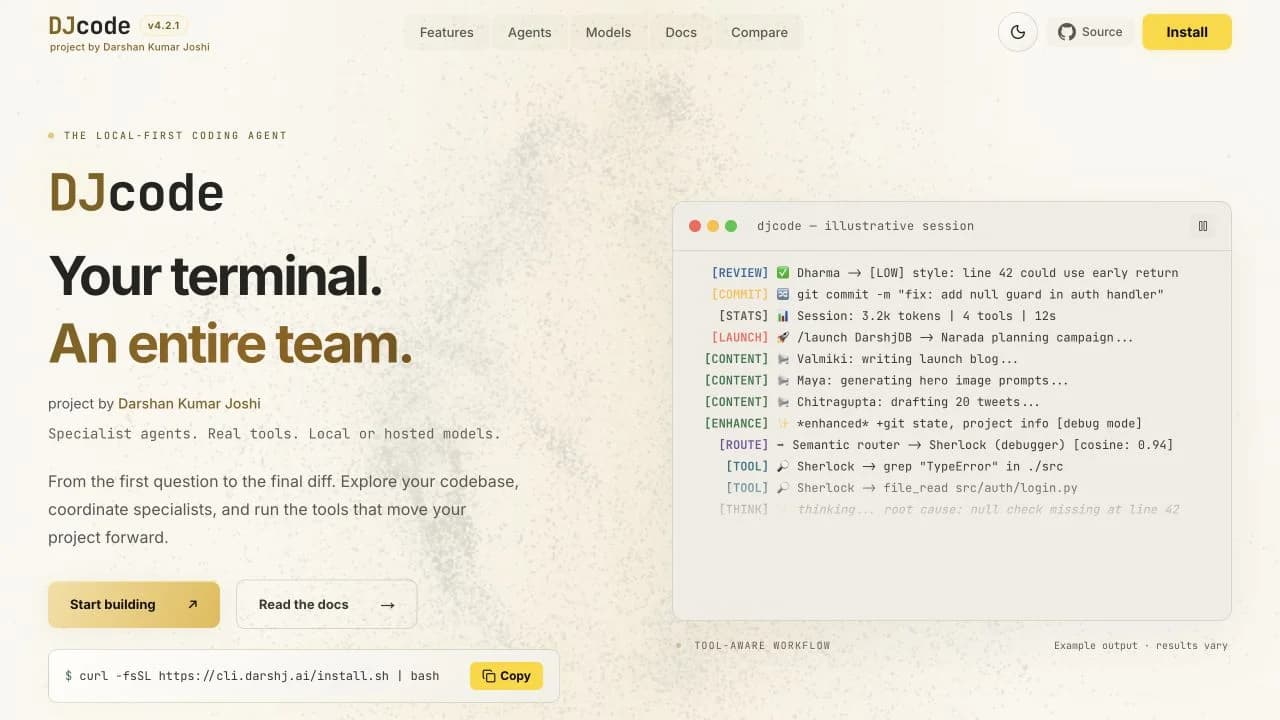Click the Darshan Kumar Joshi link under headline

tap(189, 403)
